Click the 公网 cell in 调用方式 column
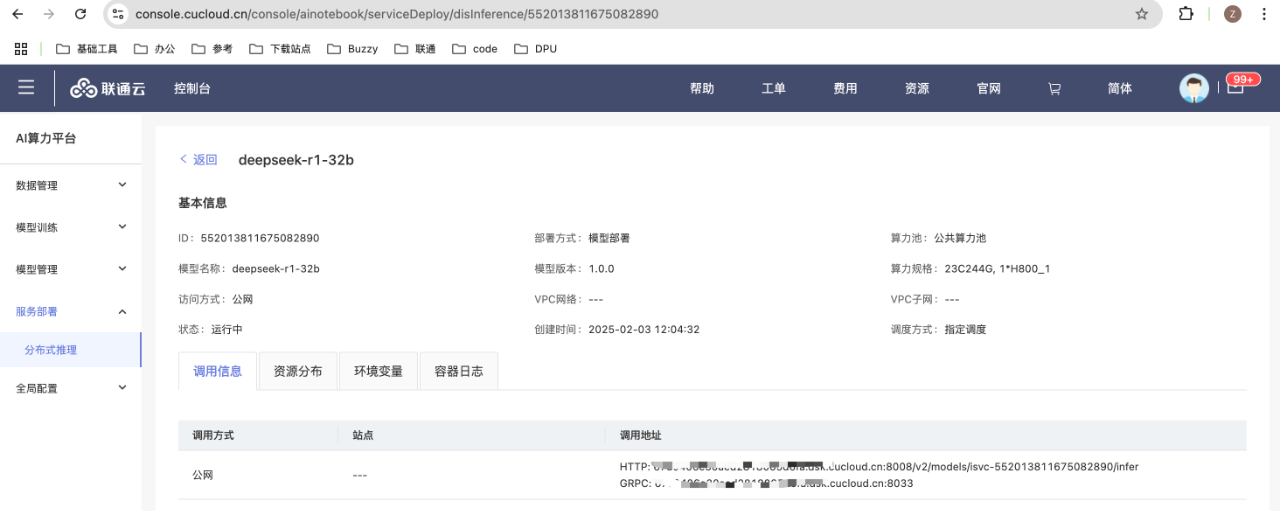 [203, 475]
